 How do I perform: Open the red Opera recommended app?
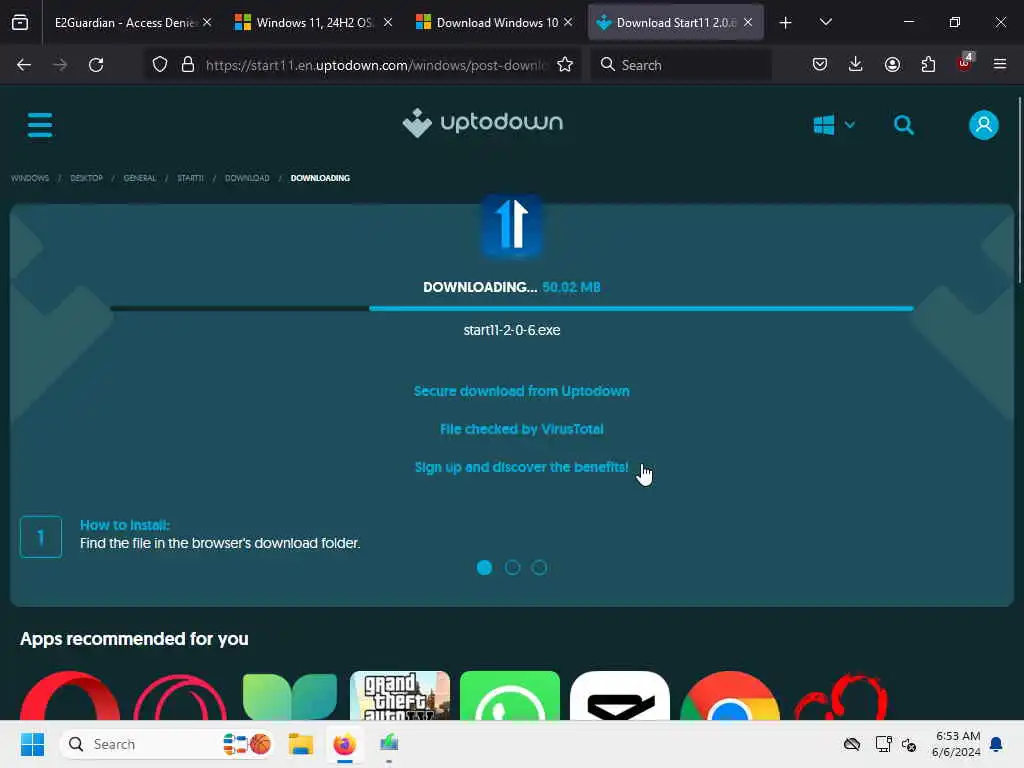(70, 696)
